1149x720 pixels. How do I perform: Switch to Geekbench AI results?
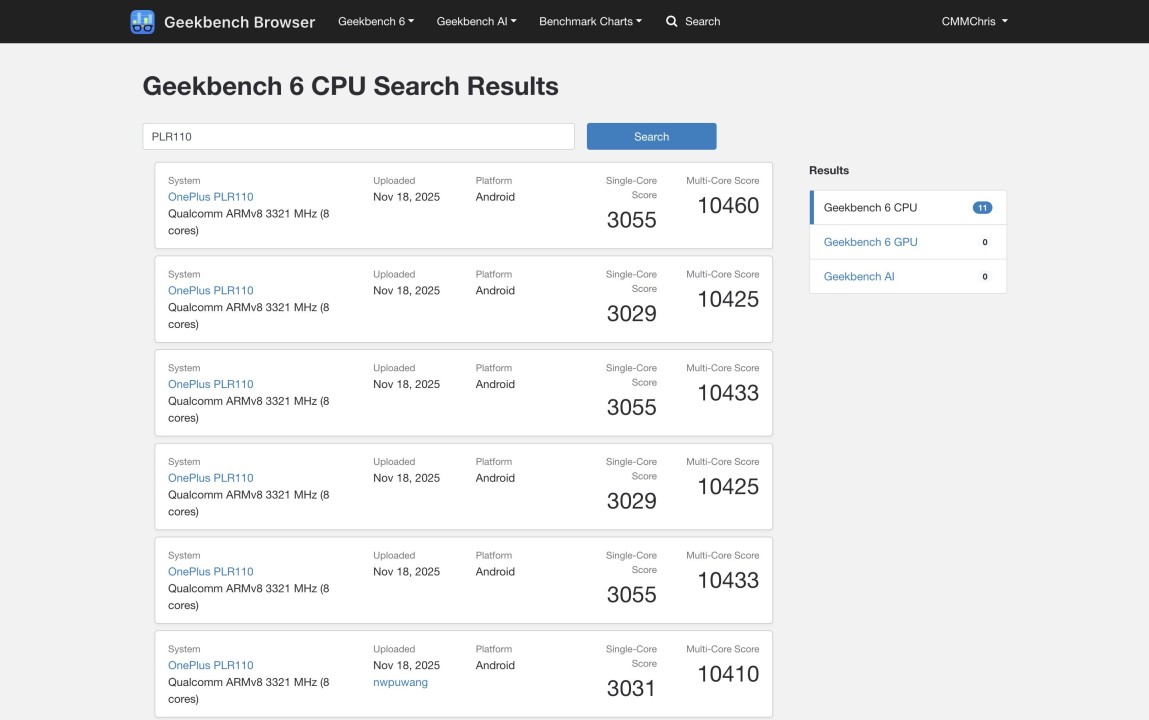[x=859, y=276]
